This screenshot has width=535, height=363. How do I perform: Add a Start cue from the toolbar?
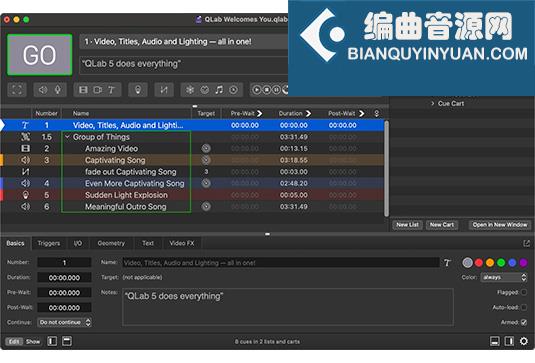pyautogui.click(x=256, y=90)
